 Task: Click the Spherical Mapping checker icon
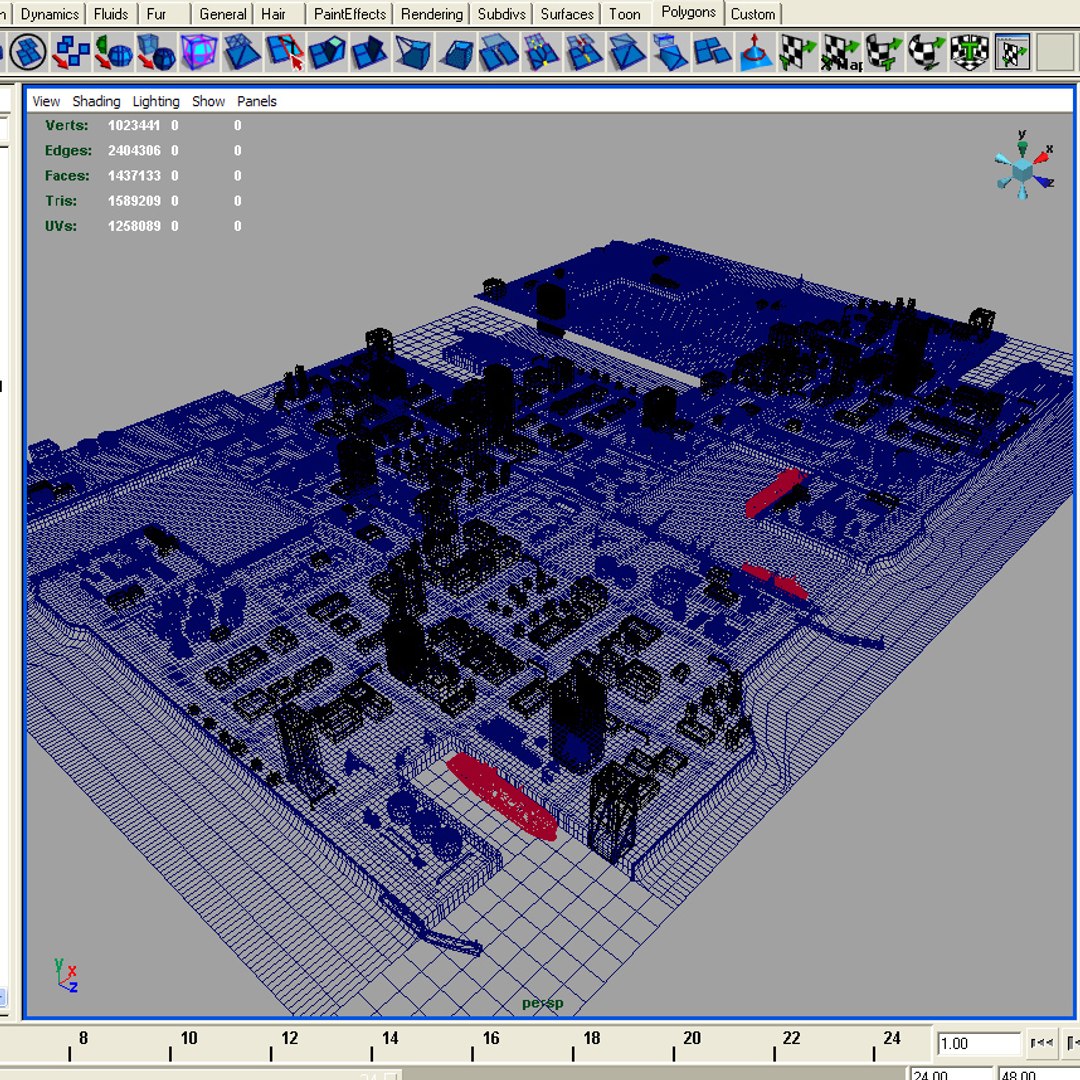[926, 52]
